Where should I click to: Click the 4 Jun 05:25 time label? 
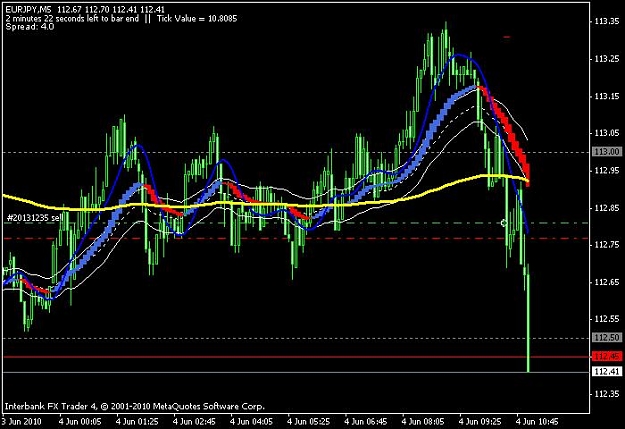pyautogui.click(x=309, y=421)
